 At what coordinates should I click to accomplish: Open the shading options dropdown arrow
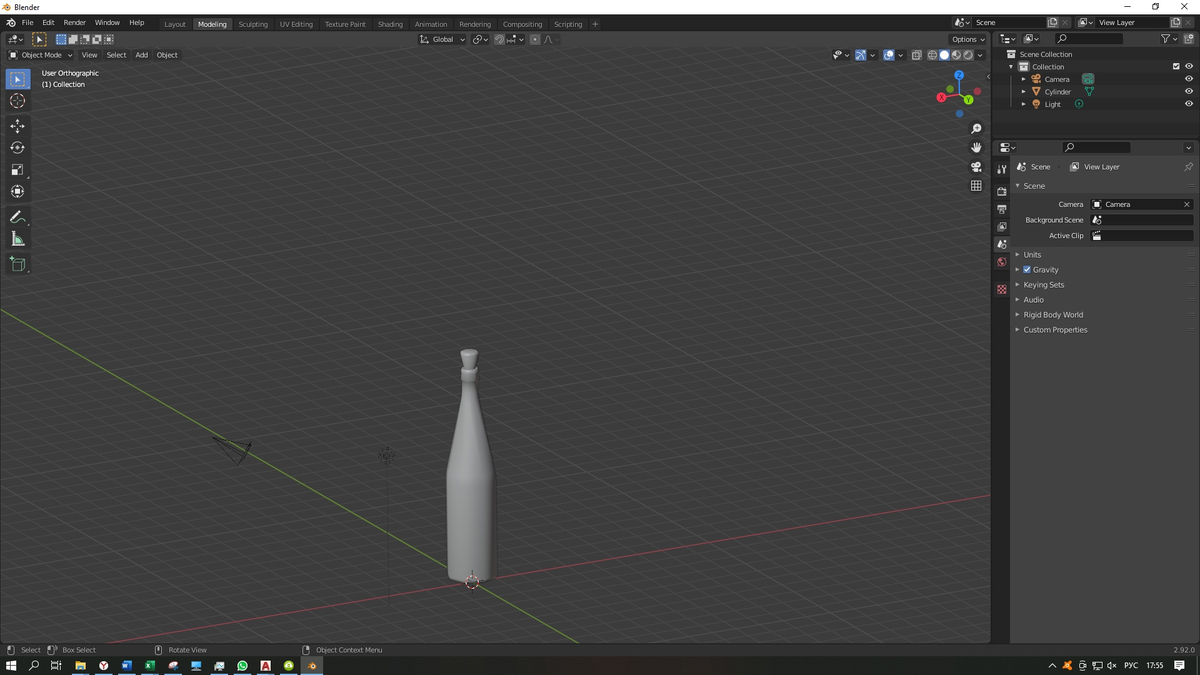click(x=981, y=55)
